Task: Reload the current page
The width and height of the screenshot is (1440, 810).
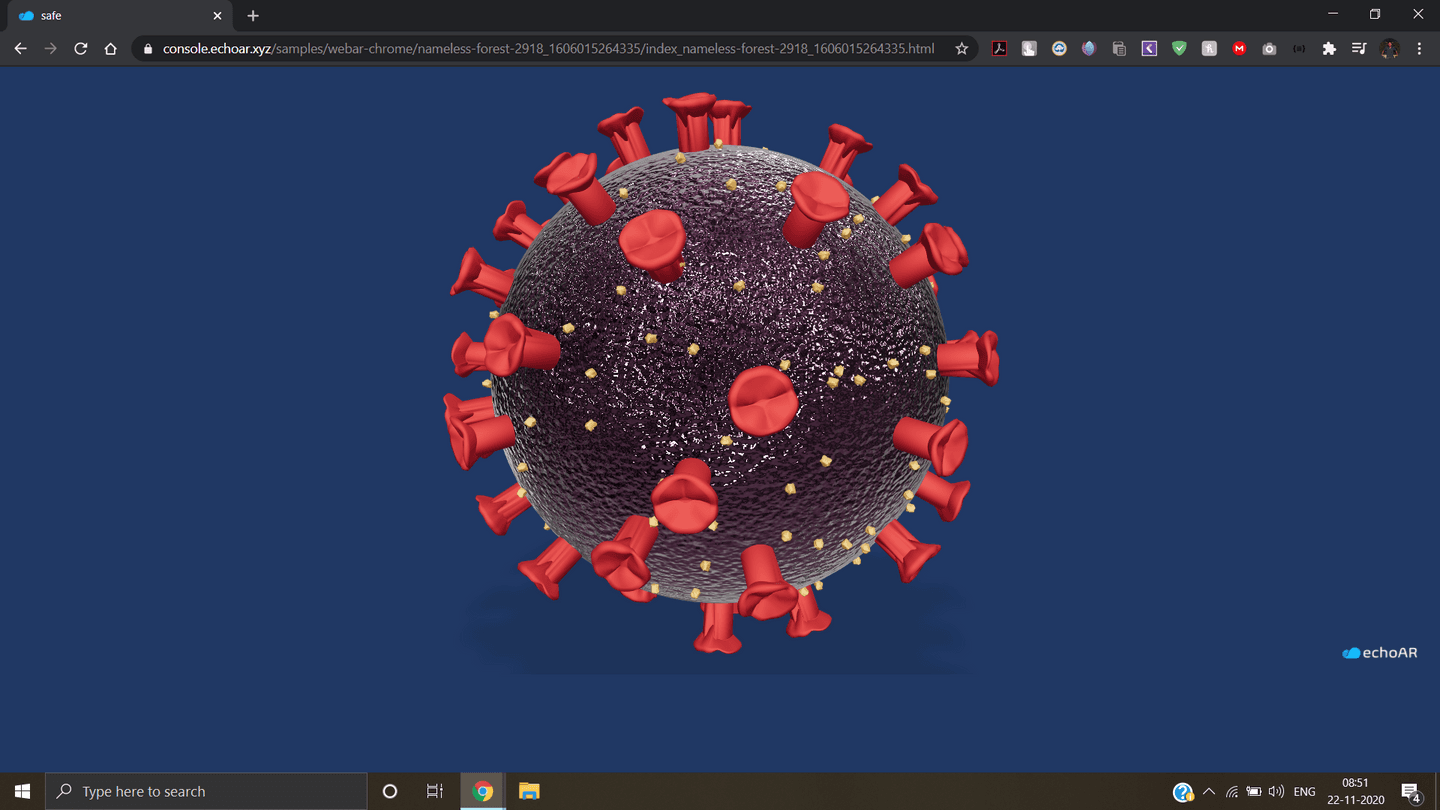Action: [80, 48]
